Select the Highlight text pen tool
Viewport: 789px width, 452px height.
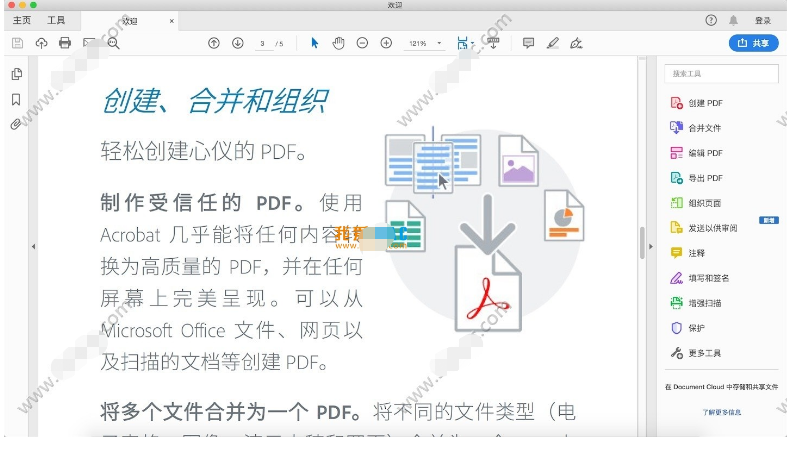[553, 43]
